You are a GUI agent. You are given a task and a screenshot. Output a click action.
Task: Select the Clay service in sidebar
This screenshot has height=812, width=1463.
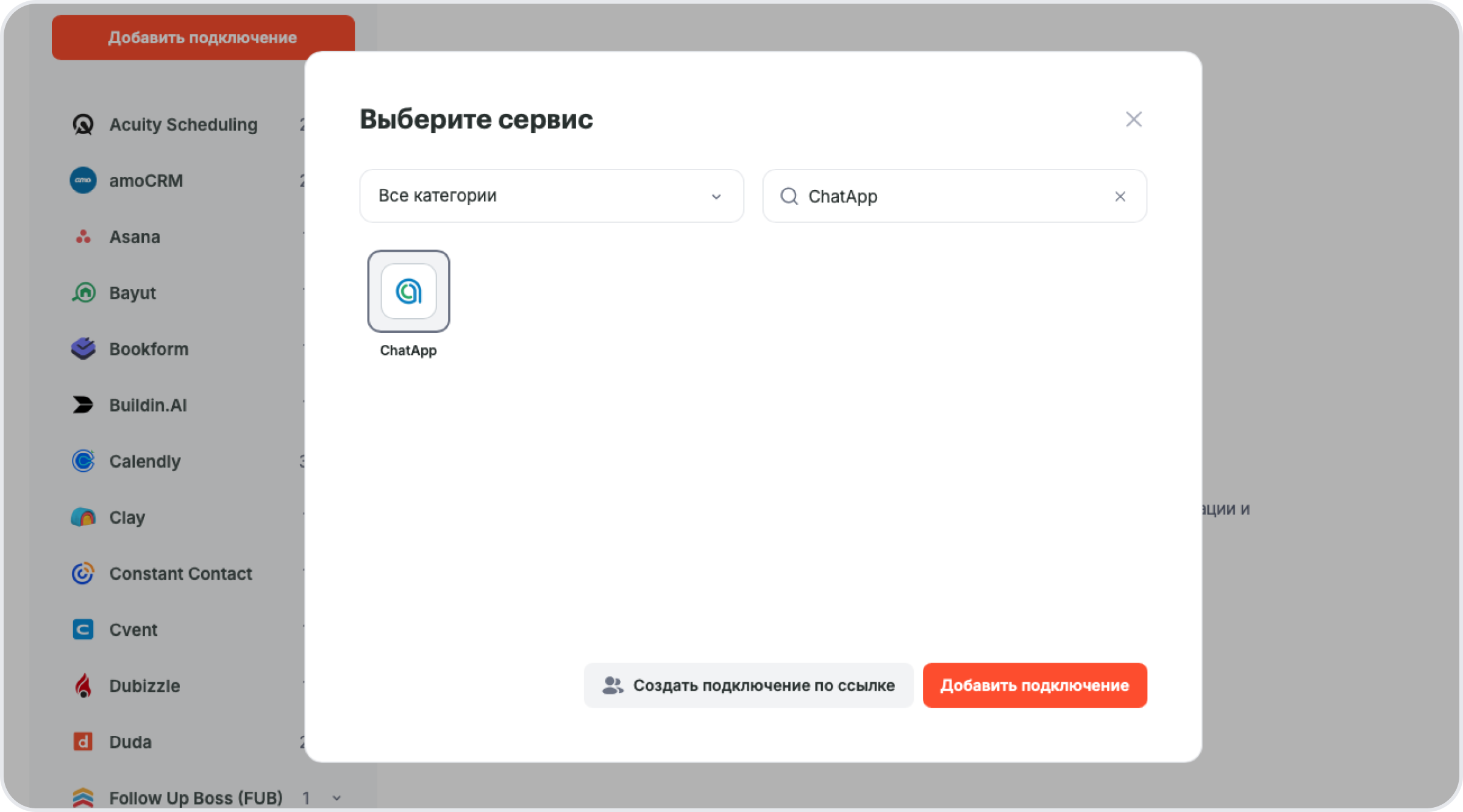(x=127, y=518)
